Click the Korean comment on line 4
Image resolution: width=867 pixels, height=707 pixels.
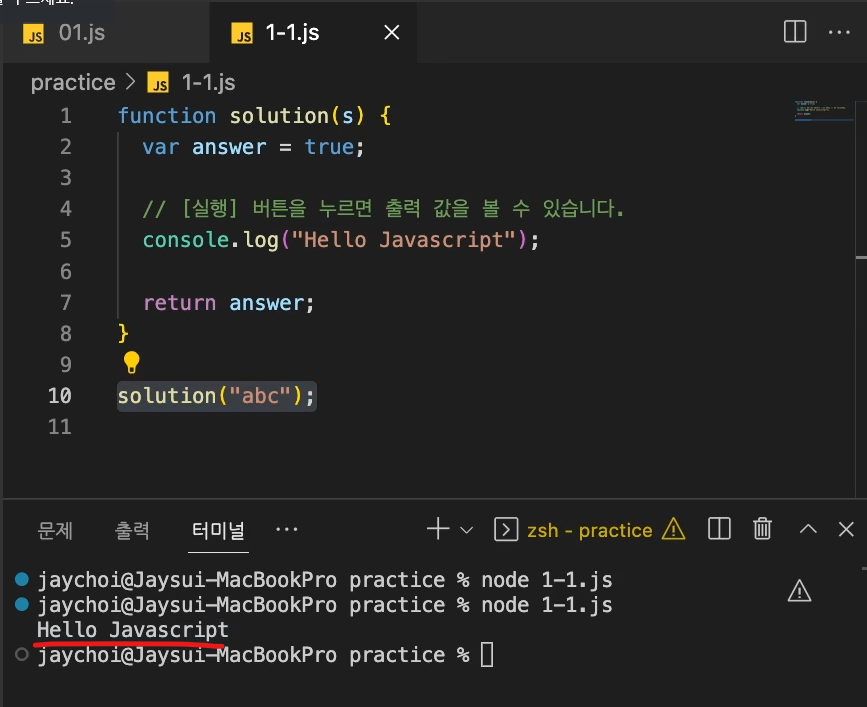click(x=383, y=208)
